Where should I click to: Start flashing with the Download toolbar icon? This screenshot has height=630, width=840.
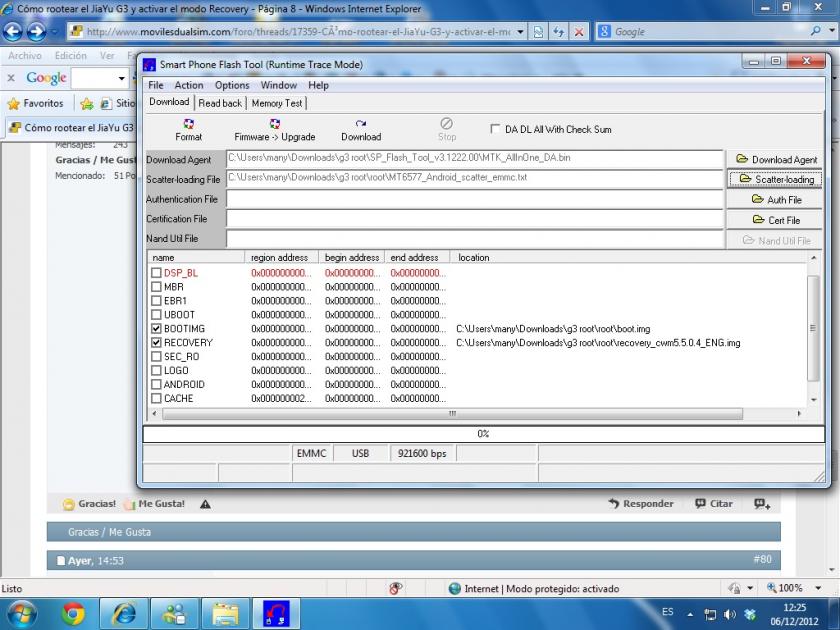click(x=361, y=130)
